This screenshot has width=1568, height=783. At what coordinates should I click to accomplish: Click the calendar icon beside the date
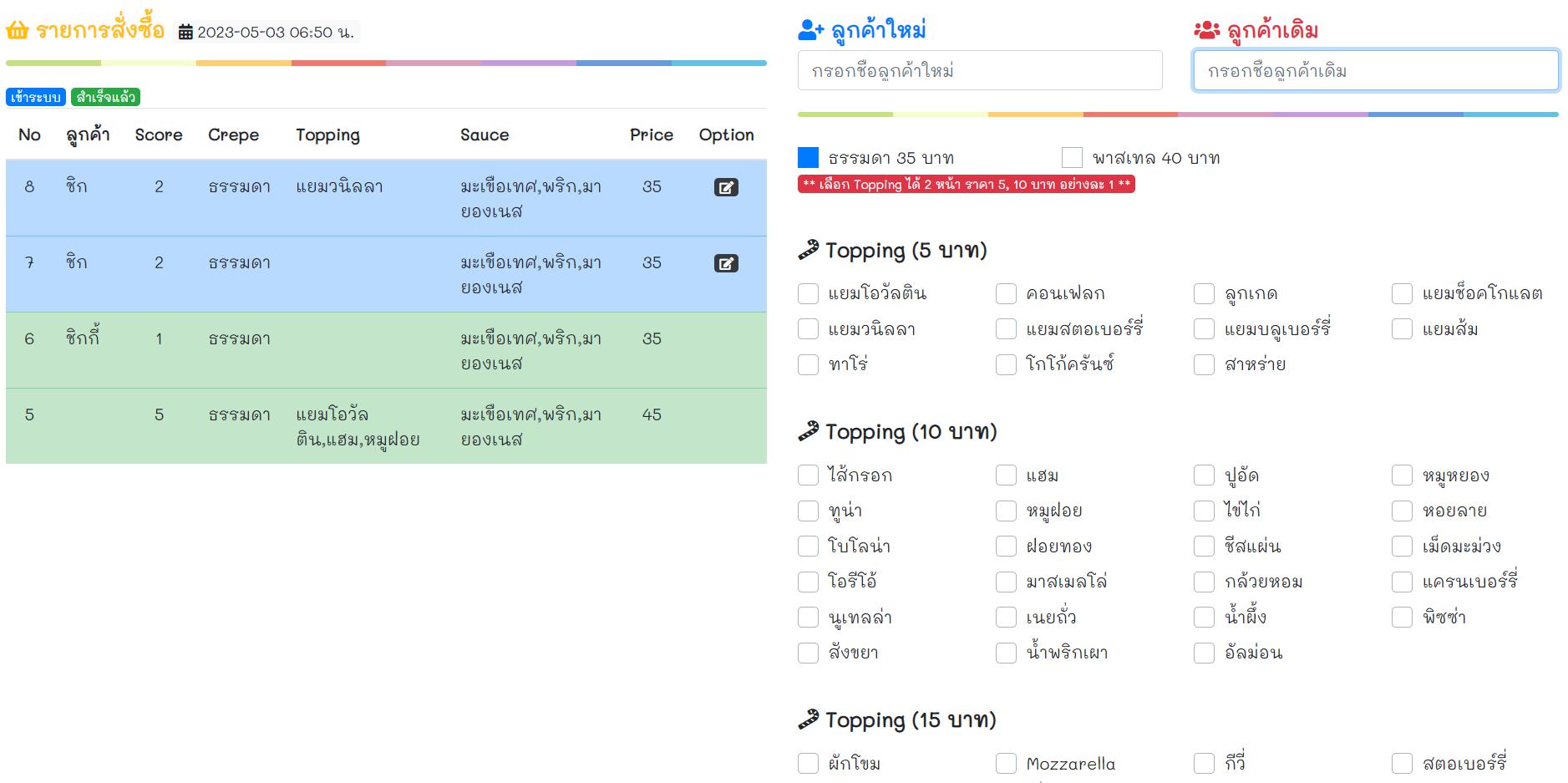185,33
